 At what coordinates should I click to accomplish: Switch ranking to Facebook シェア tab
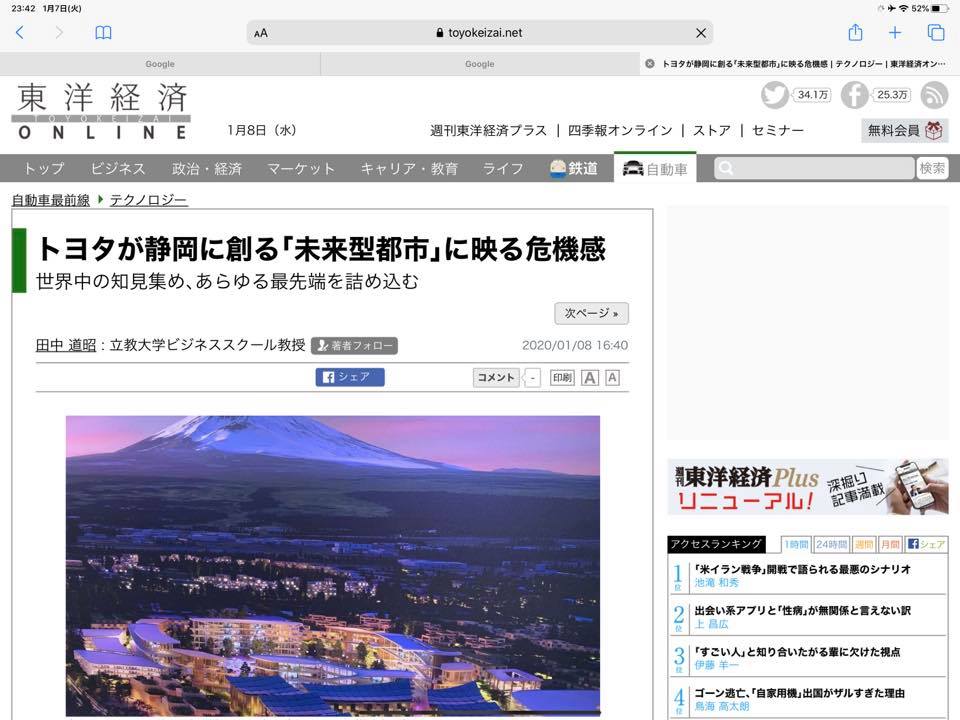(x=926, y=544)
